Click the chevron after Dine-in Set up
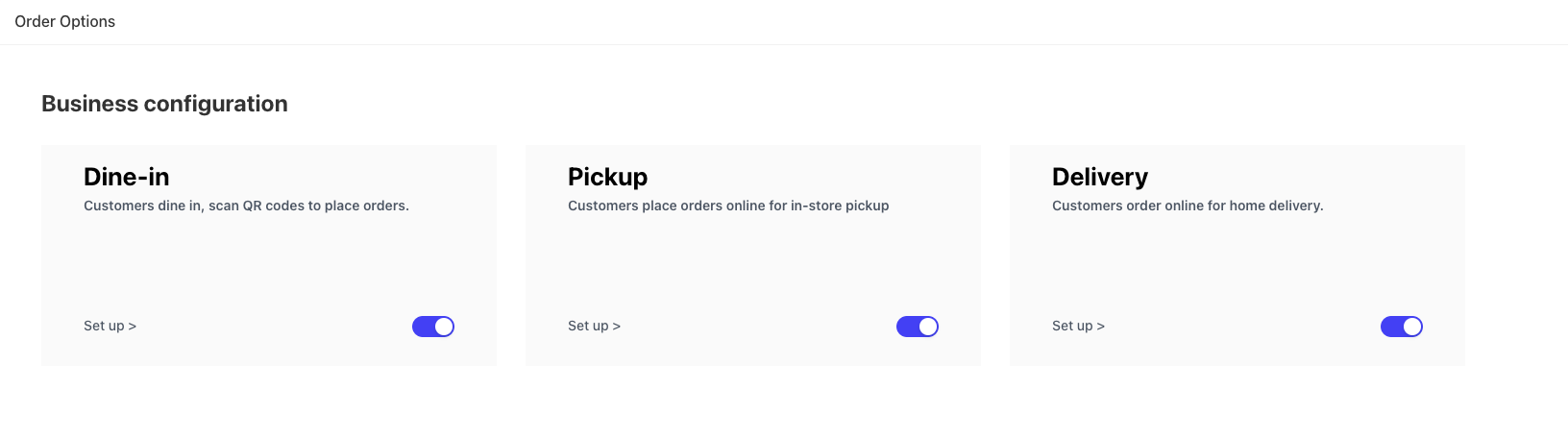Screen dimensions: 1568x437 [x=133, y=327]
